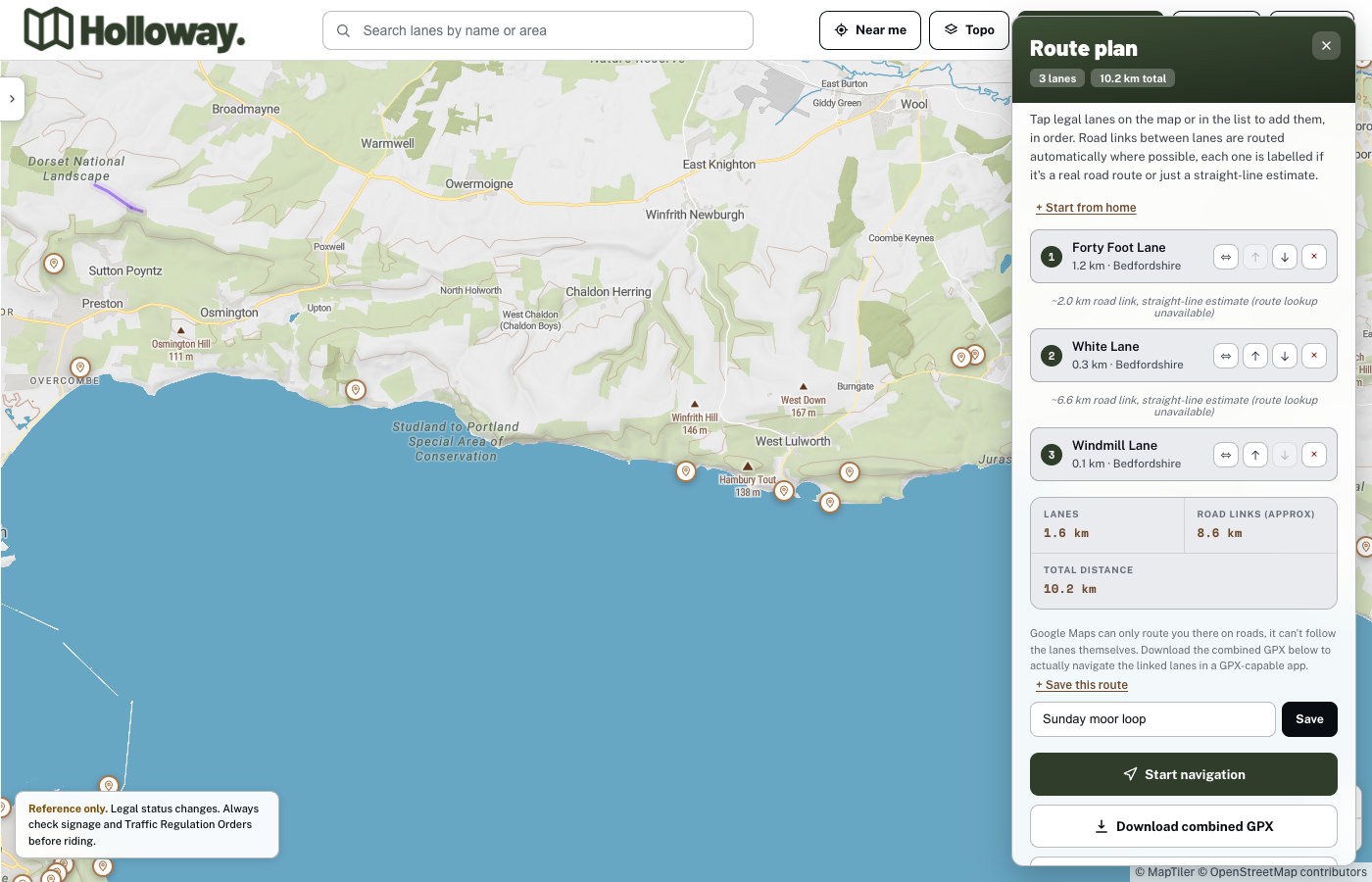This screenshot has height=882, width=1372.
Task: Download the combined GPX file
Action: (x=1184, y=826)
